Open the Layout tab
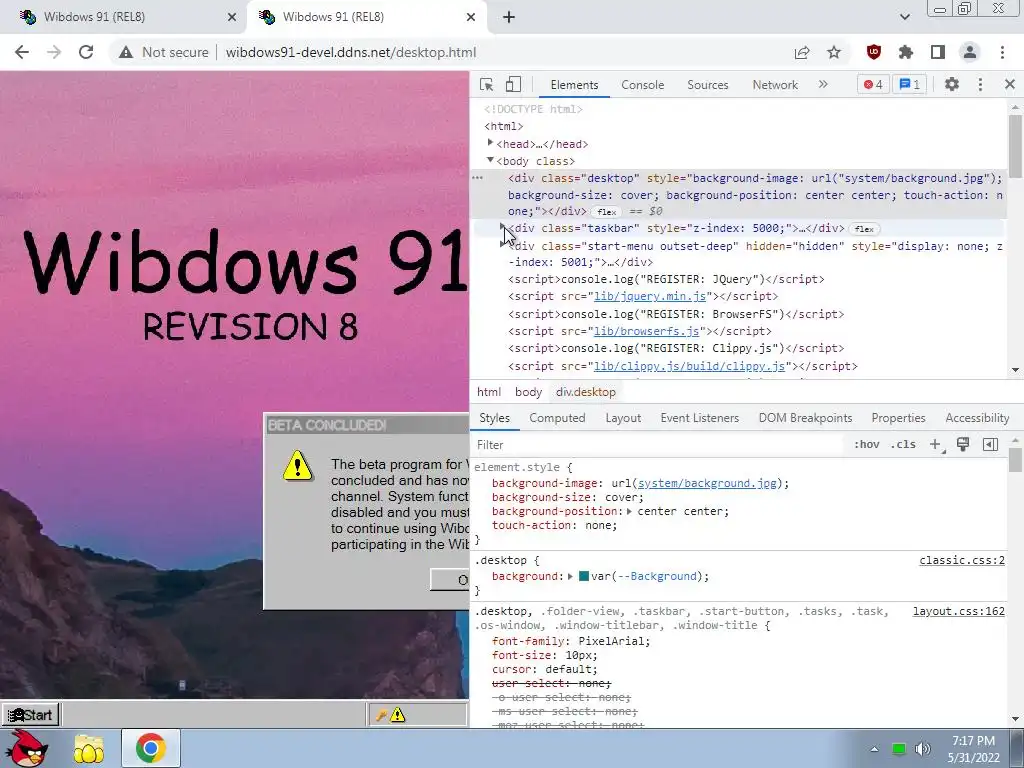The height and width of the screenshot is (768, 1024). [x=623, y=418]
